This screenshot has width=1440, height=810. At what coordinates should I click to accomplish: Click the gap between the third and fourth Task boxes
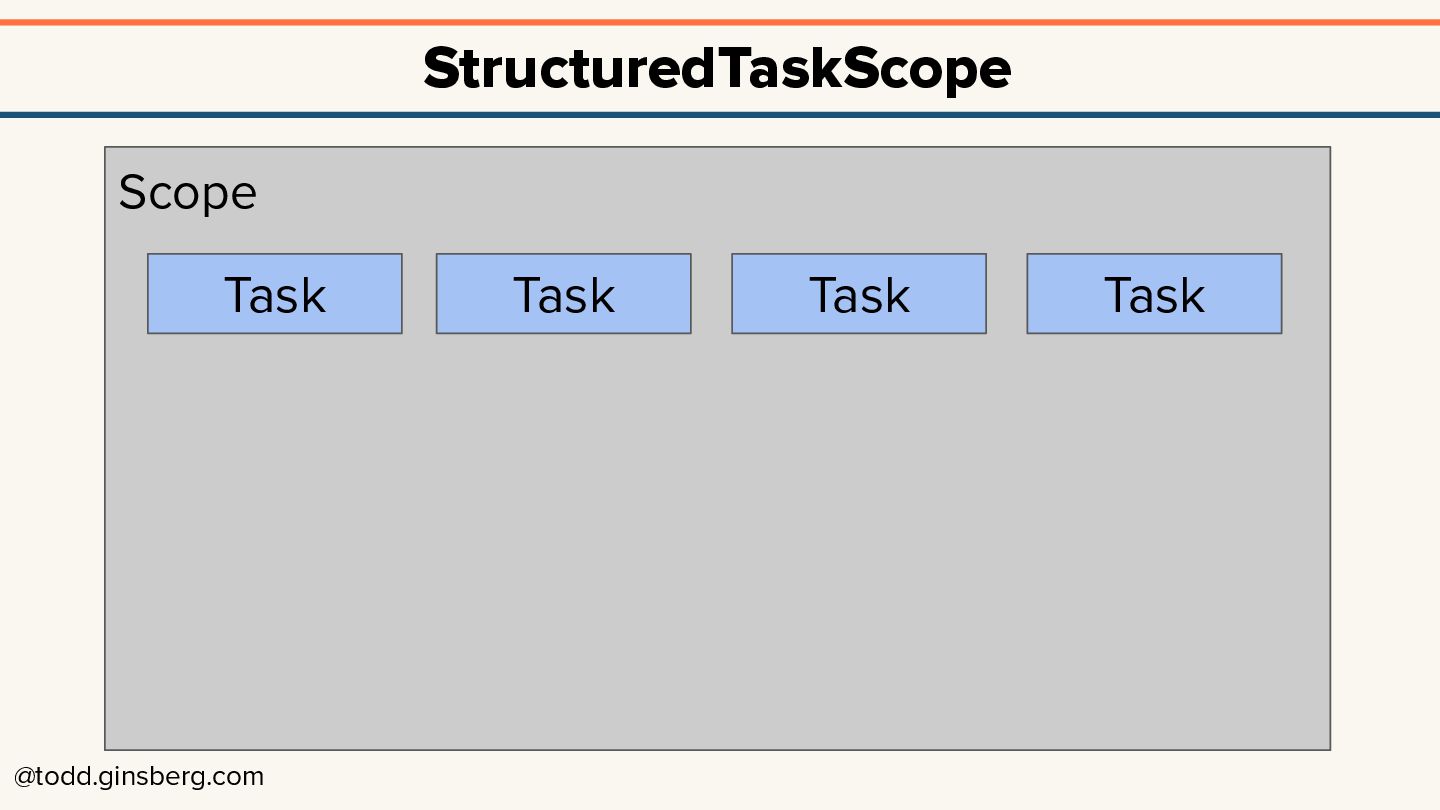click(x=1006, y=294)
